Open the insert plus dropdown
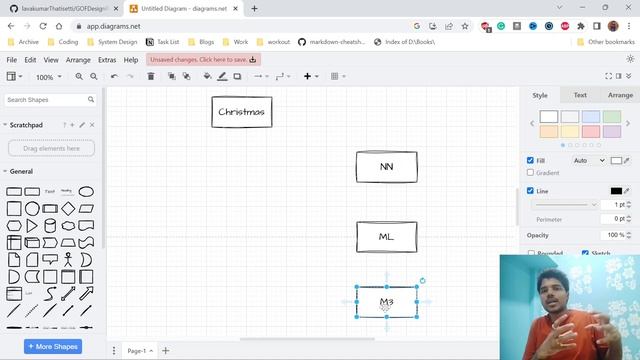 pyautogui.click(x=311, y=76)
